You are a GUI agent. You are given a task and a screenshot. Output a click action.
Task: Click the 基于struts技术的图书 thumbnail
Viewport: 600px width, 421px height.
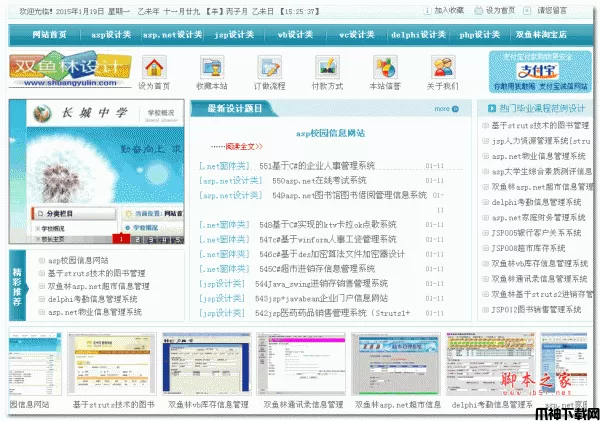112,364
